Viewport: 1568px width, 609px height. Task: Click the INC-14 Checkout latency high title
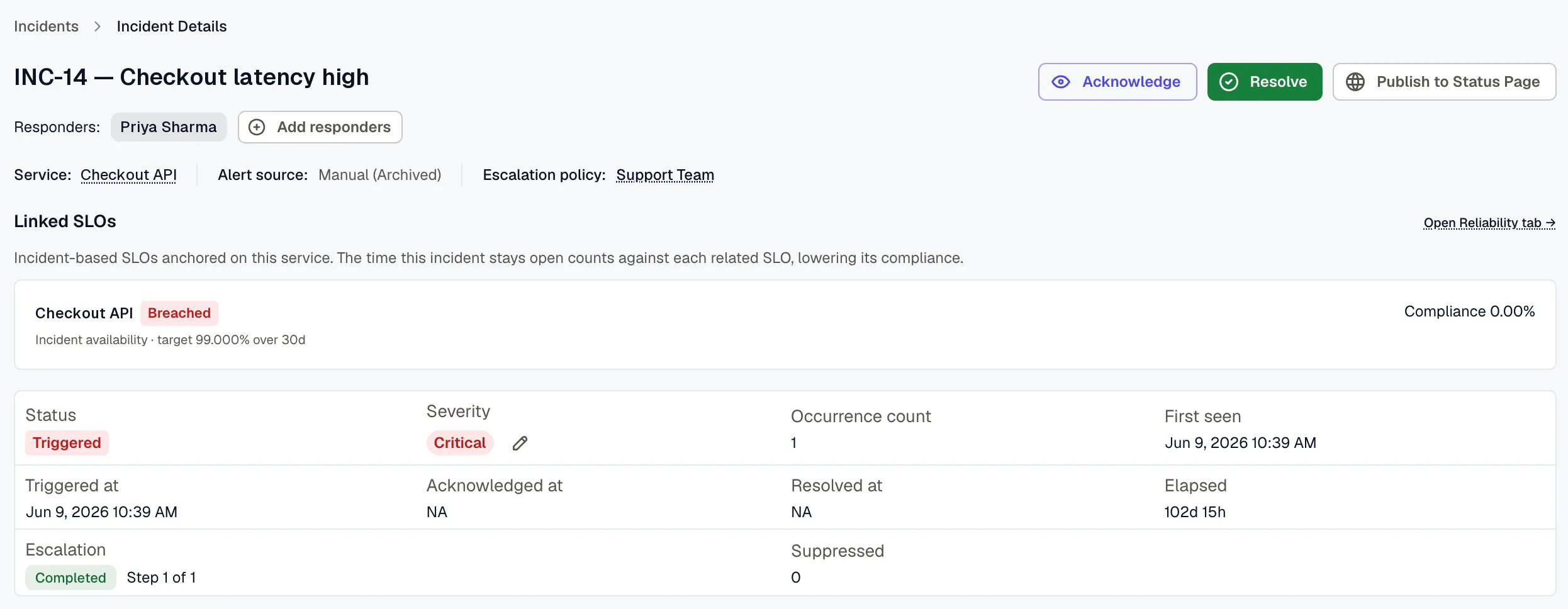click(x=191, y=77)
